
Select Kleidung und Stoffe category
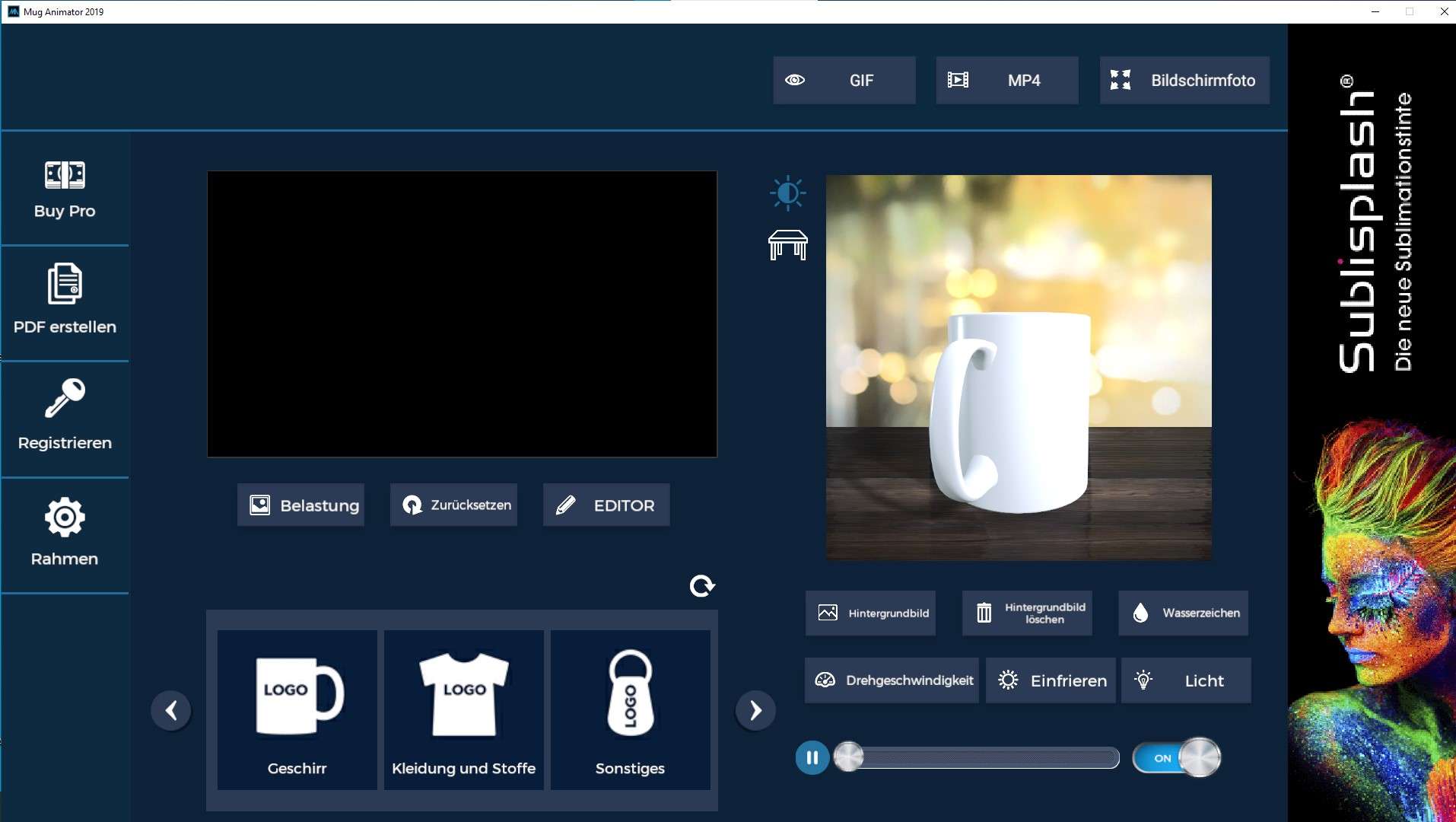point(463,709)
